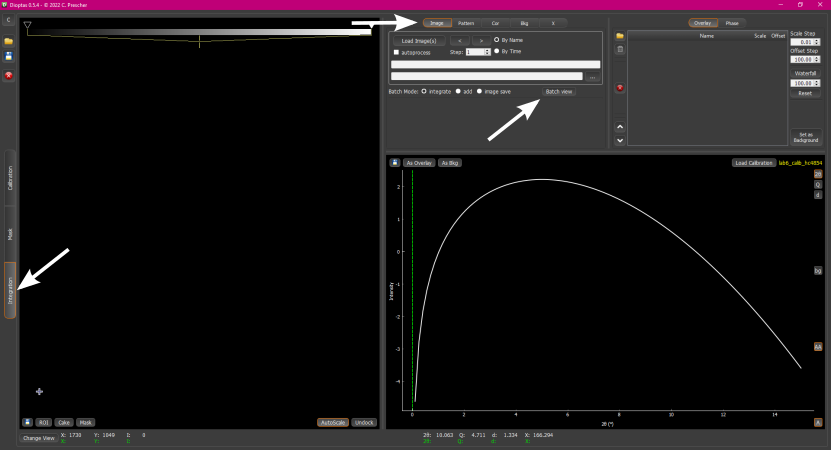Save pattern using floppy icon above plot
This screenshot has height=450, width=831.
tap(395, 163)
